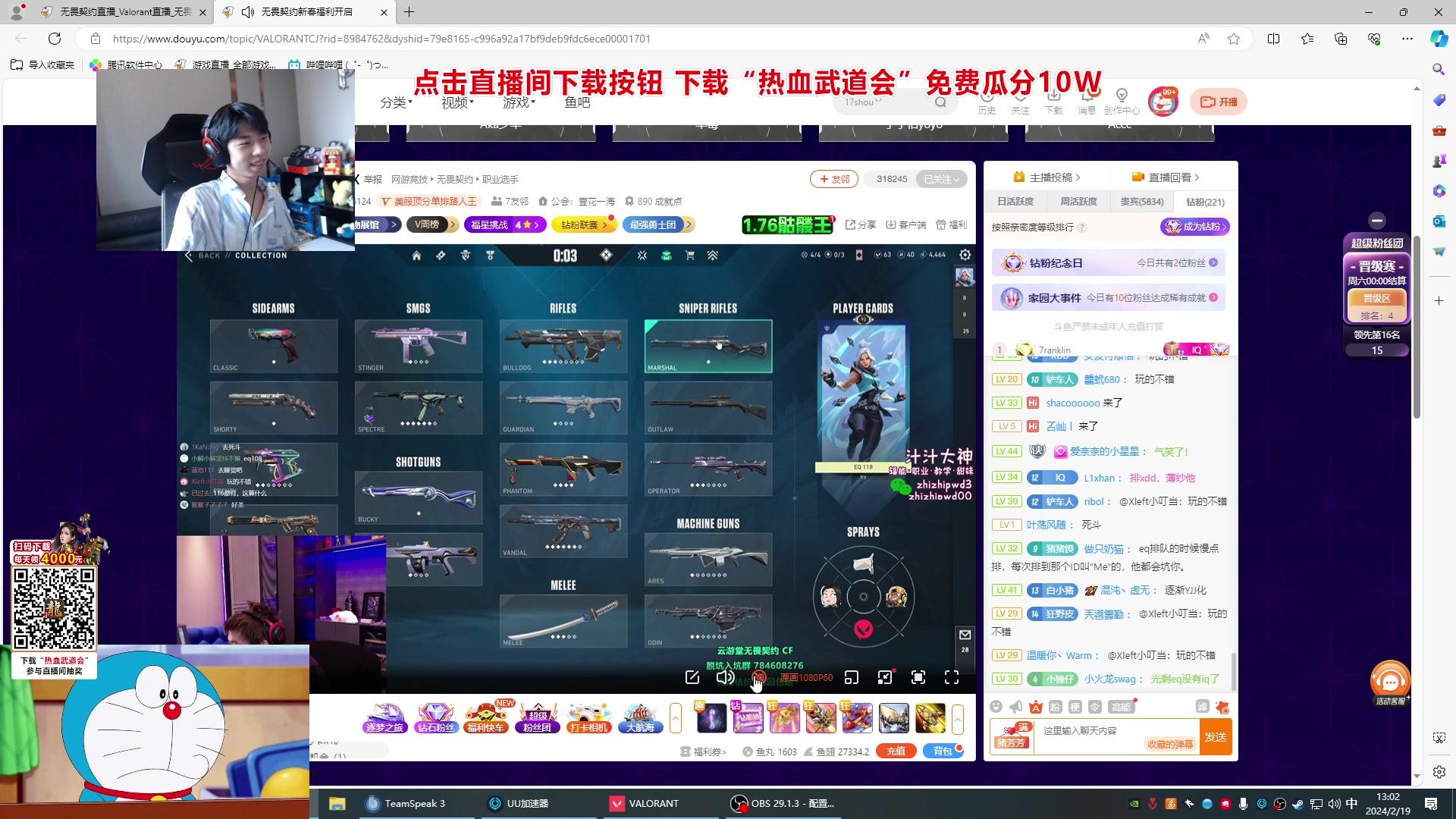
Task: Select the red airplane gift
Action: click(857, 718)
